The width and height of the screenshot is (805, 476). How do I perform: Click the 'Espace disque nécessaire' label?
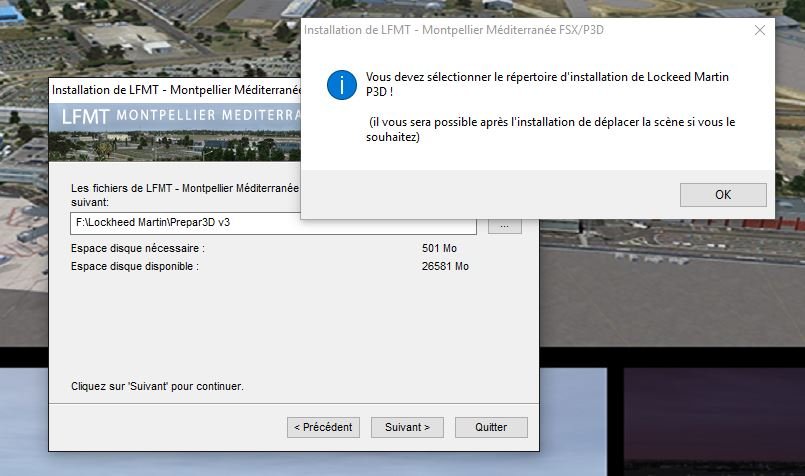[137, 248]
